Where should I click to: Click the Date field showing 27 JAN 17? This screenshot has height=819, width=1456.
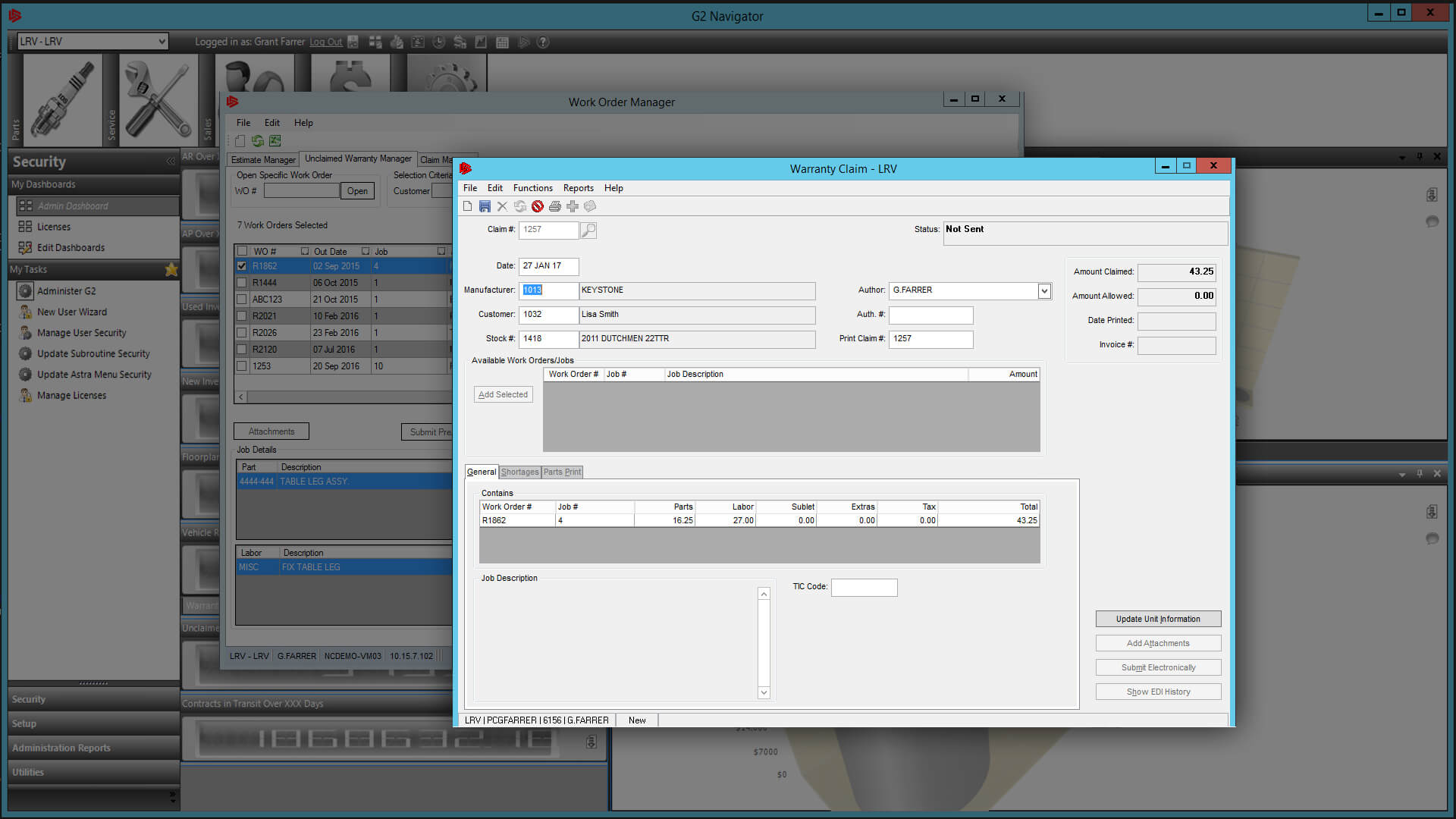[548, 266]
